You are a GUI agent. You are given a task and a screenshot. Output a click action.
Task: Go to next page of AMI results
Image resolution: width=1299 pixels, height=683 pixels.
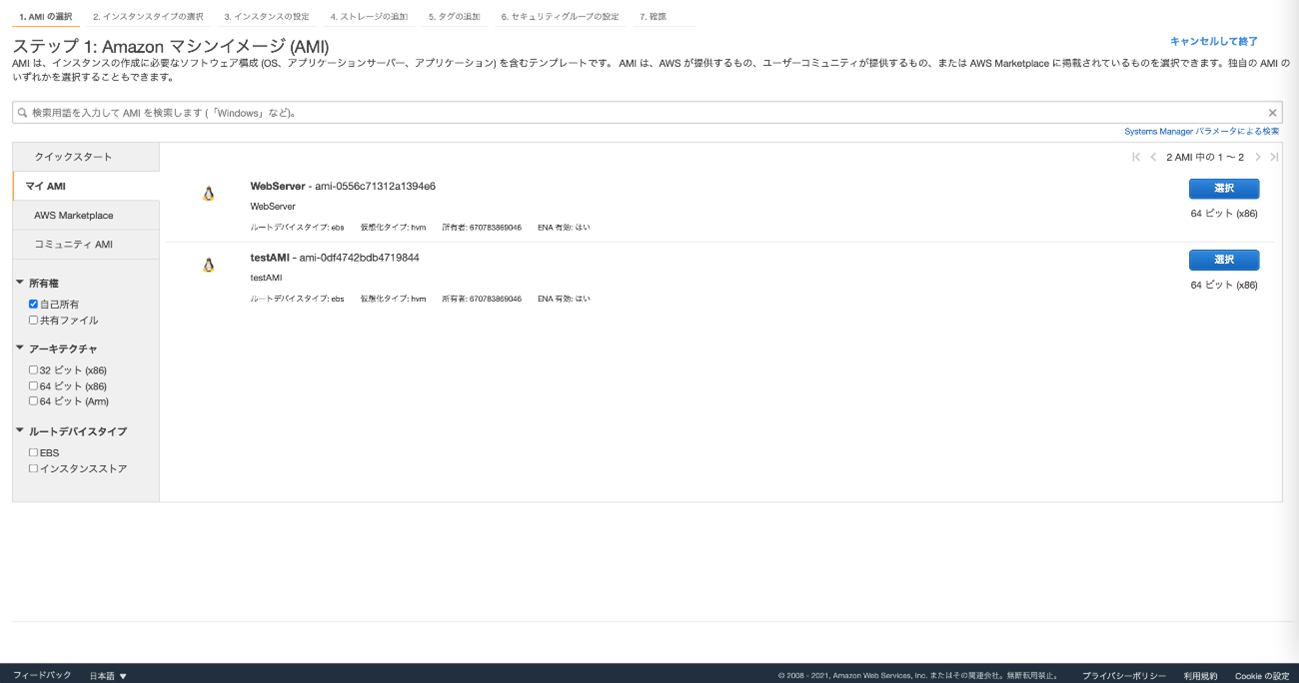(x=1258, y=157)
